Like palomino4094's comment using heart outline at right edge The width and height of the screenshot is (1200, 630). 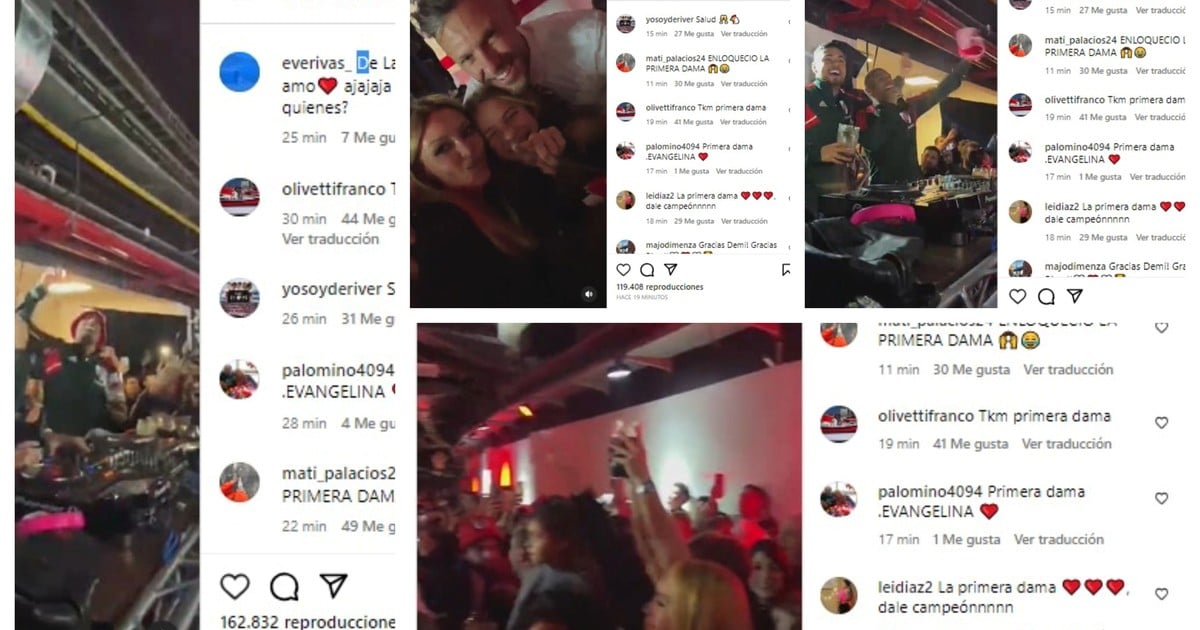pos(1161,498)
